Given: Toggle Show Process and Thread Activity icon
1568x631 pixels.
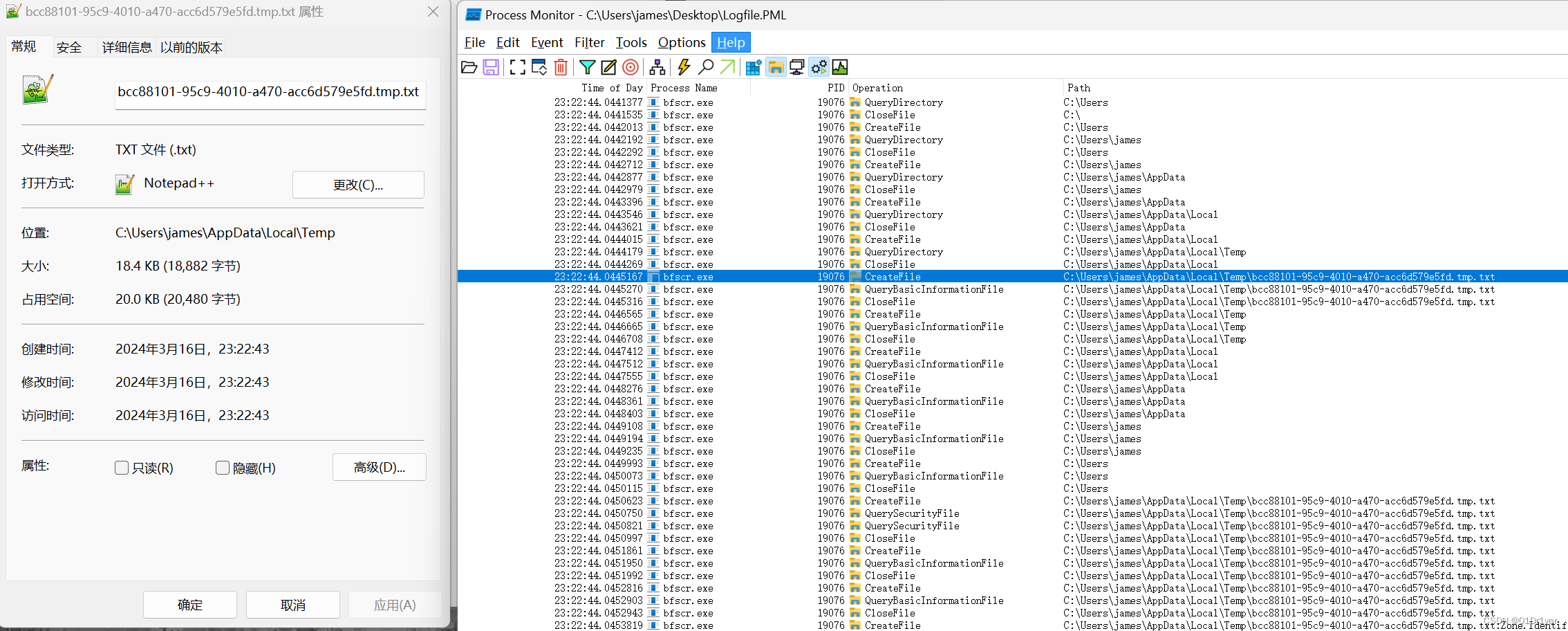Looking at the screenshot, I should (x=819, y=67).
